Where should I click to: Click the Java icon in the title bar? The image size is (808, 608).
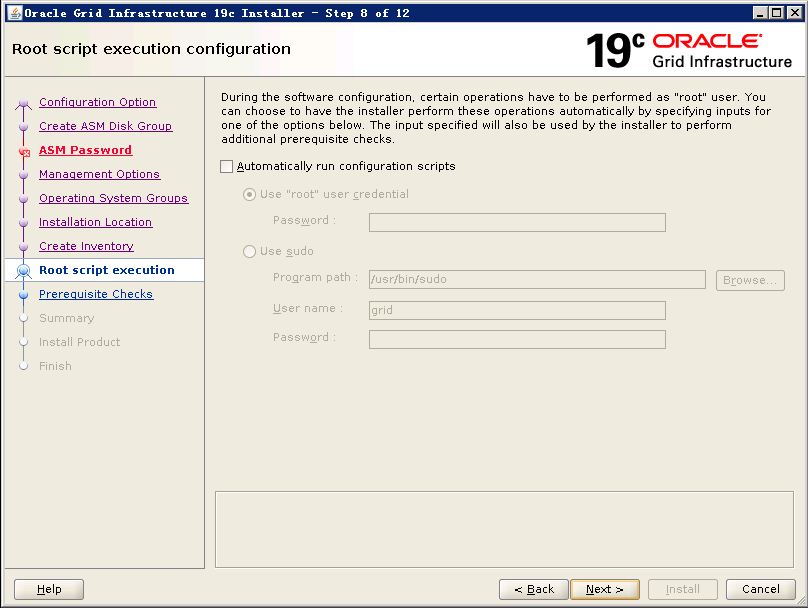15,13
